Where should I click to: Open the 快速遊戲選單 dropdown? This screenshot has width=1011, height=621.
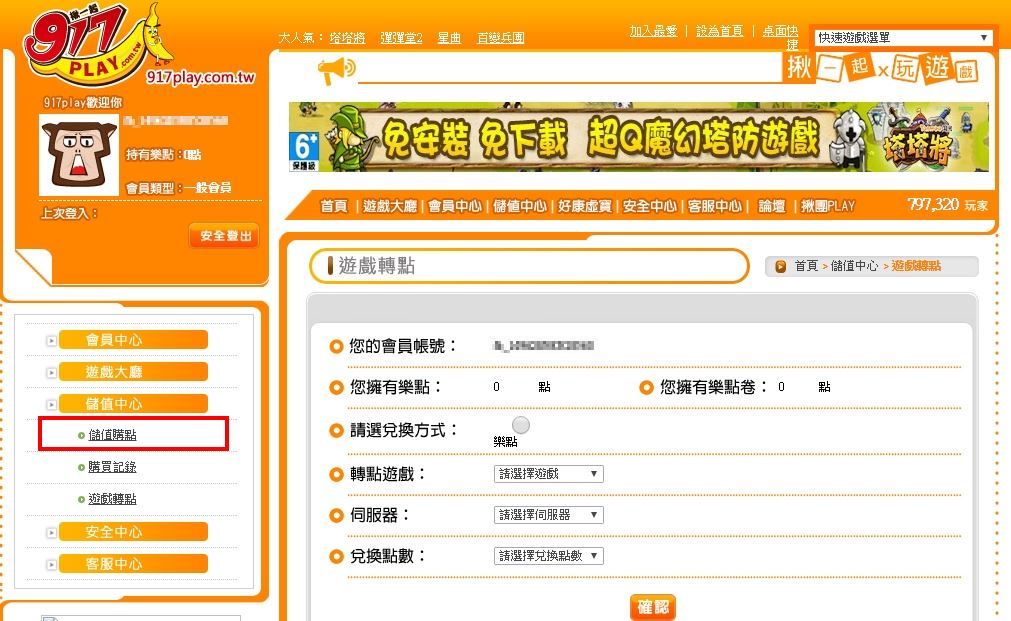coord(903,37)
